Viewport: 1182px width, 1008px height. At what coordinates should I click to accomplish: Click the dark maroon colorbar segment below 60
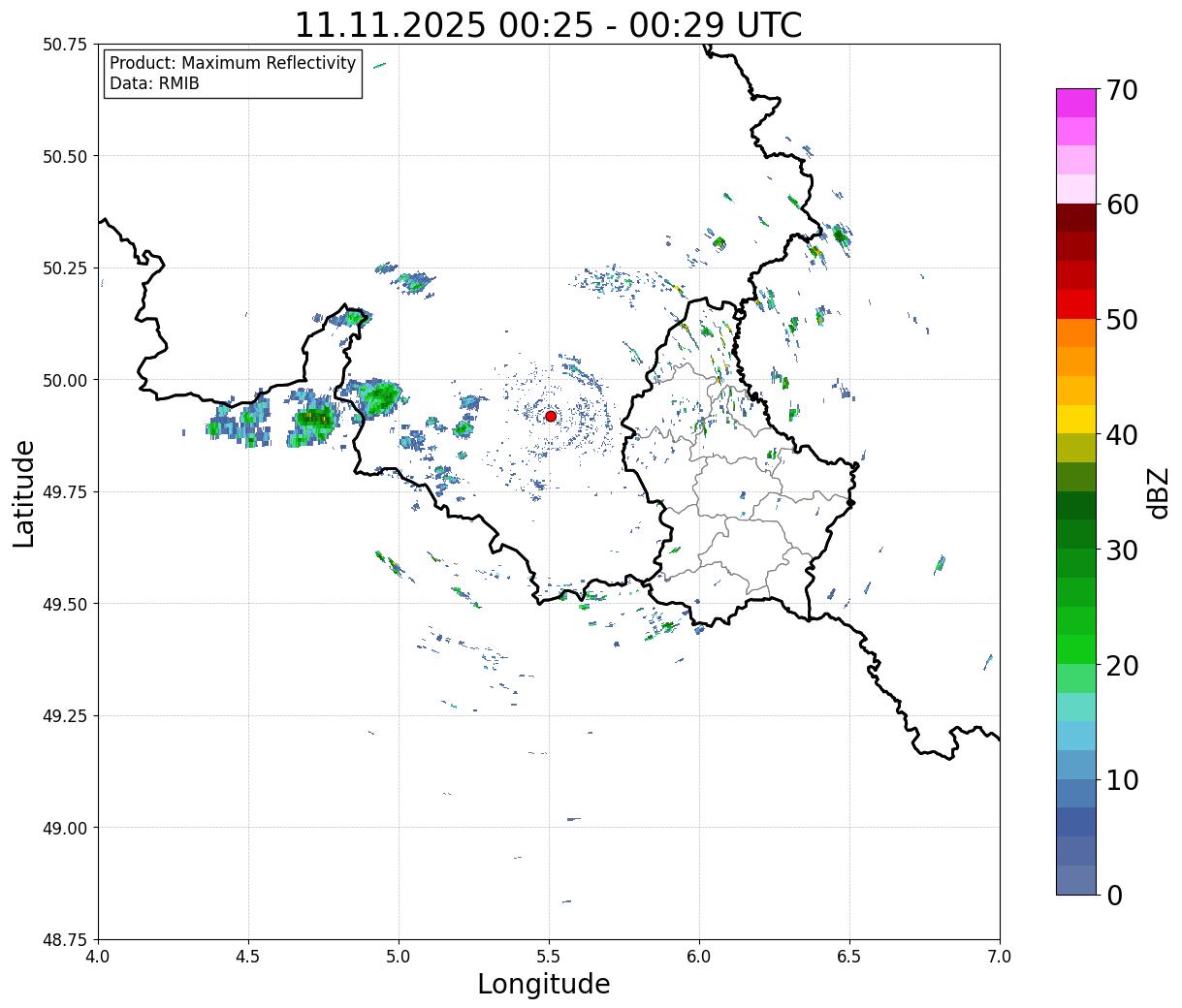click(x=1076, y=218)
